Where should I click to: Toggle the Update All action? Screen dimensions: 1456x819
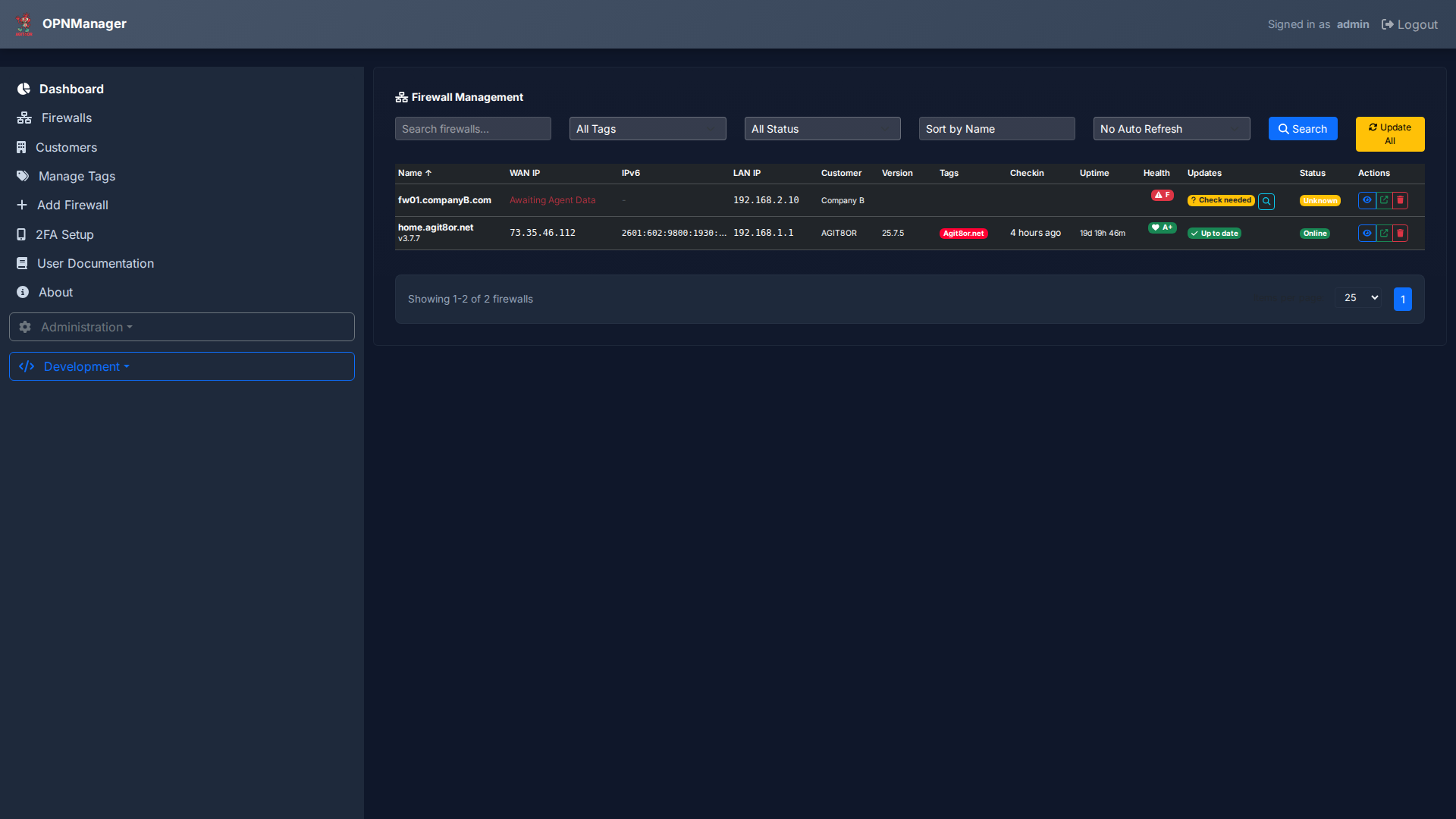tap(1389, 133)
